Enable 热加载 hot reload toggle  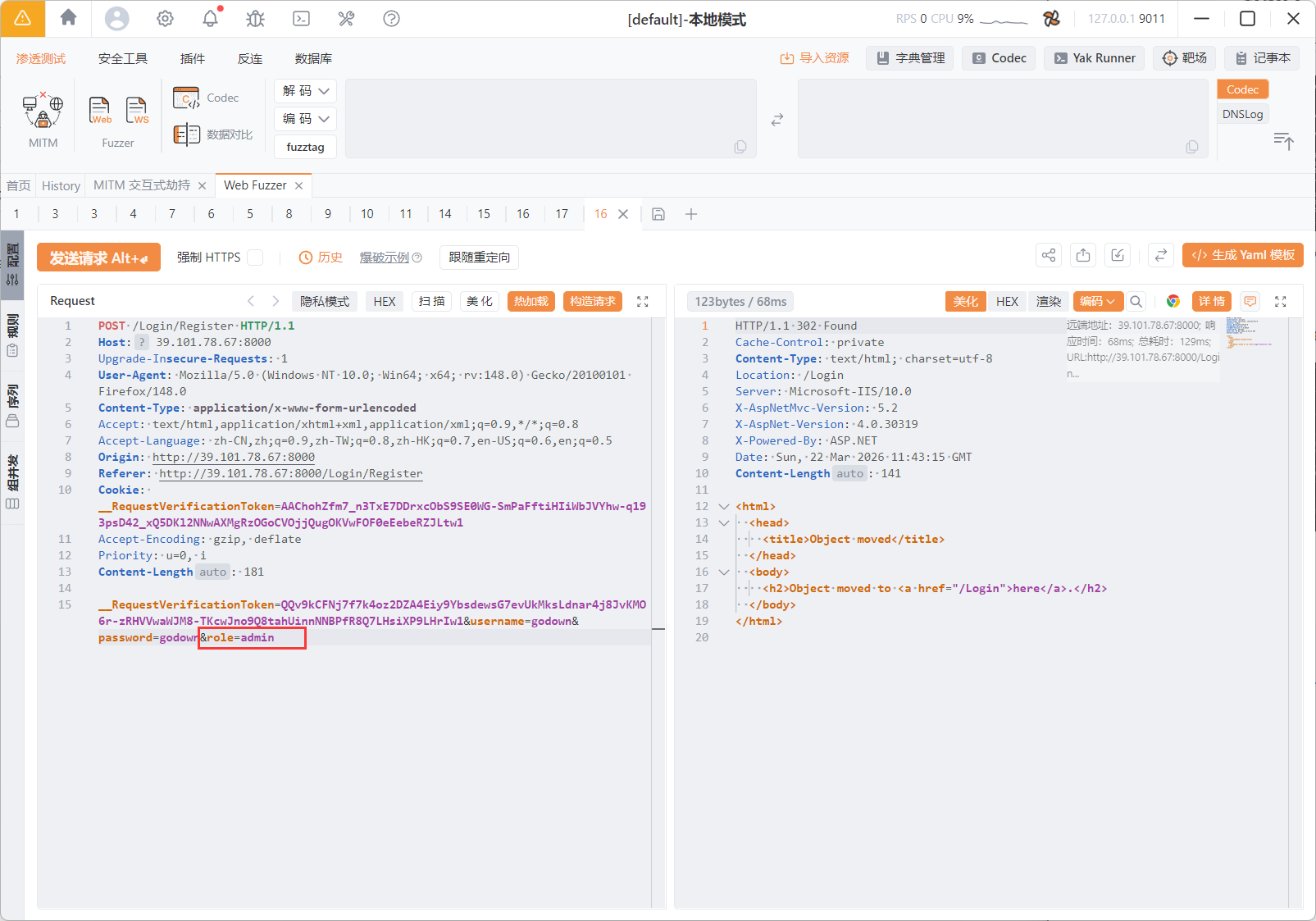coord(530,302)
